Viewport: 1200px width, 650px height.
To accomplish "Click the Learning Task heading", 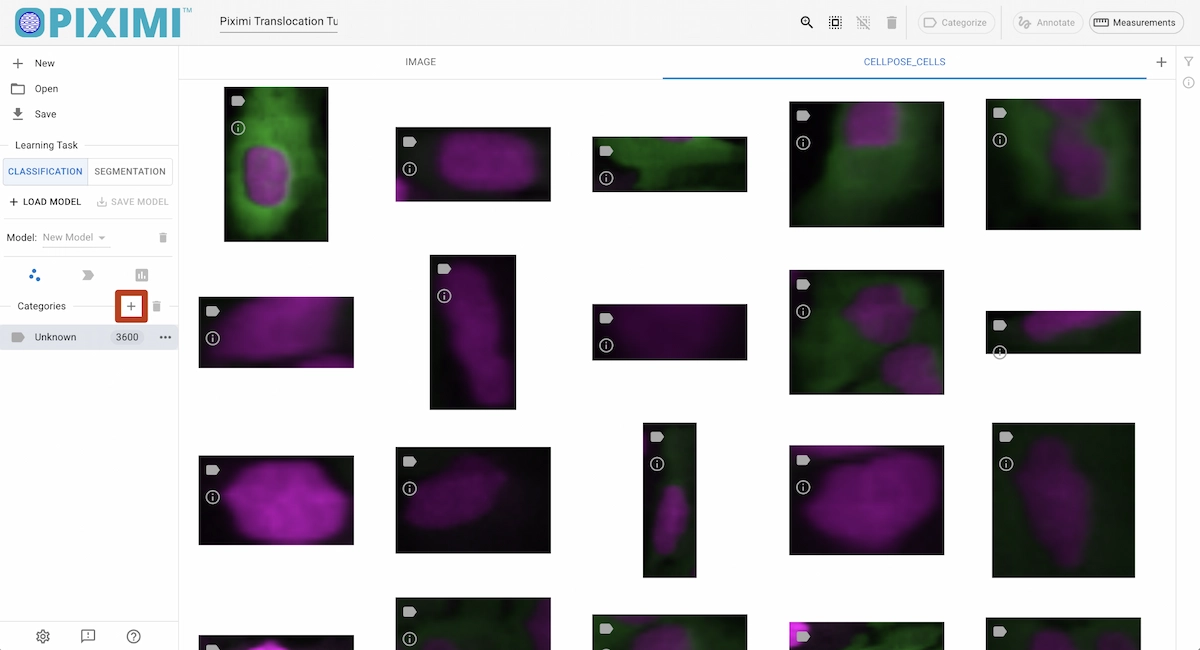I will [46, 145].
